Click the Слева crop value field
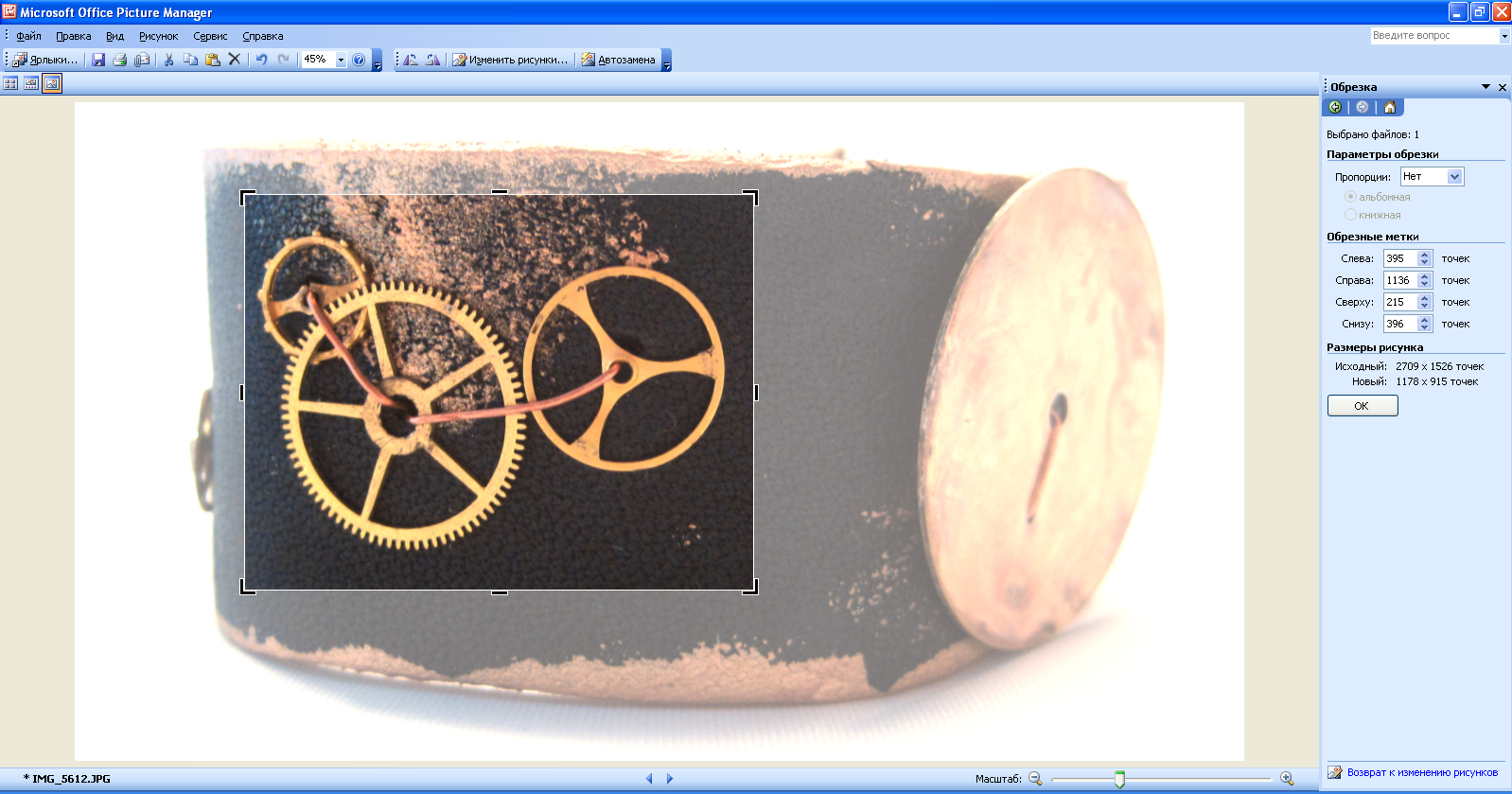The width and height of the screenshot is (1512, 794). 1399,258
